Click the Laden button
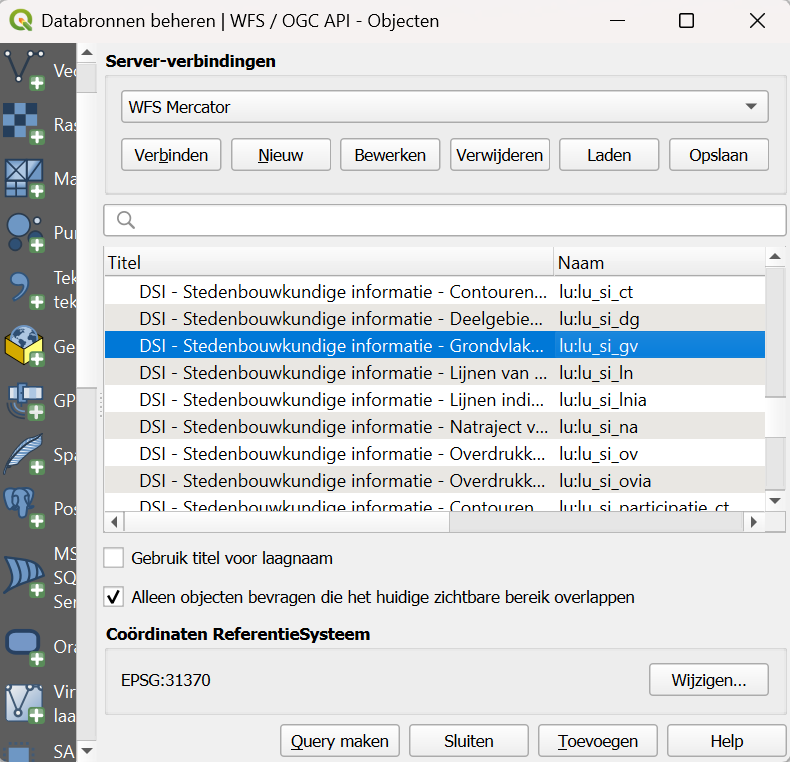Image resolution: width=790 pixels, height=762 pixels. coord(609,155)
